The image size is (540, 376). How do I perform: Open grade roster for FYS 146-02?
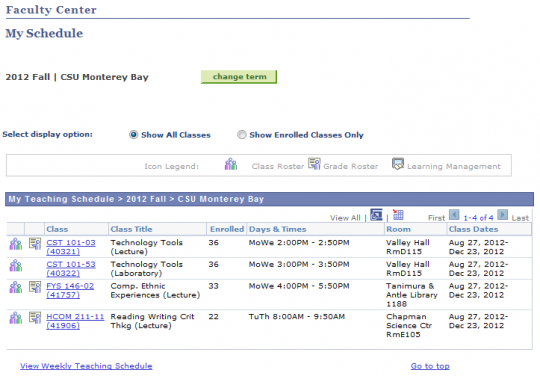point(35,287)
